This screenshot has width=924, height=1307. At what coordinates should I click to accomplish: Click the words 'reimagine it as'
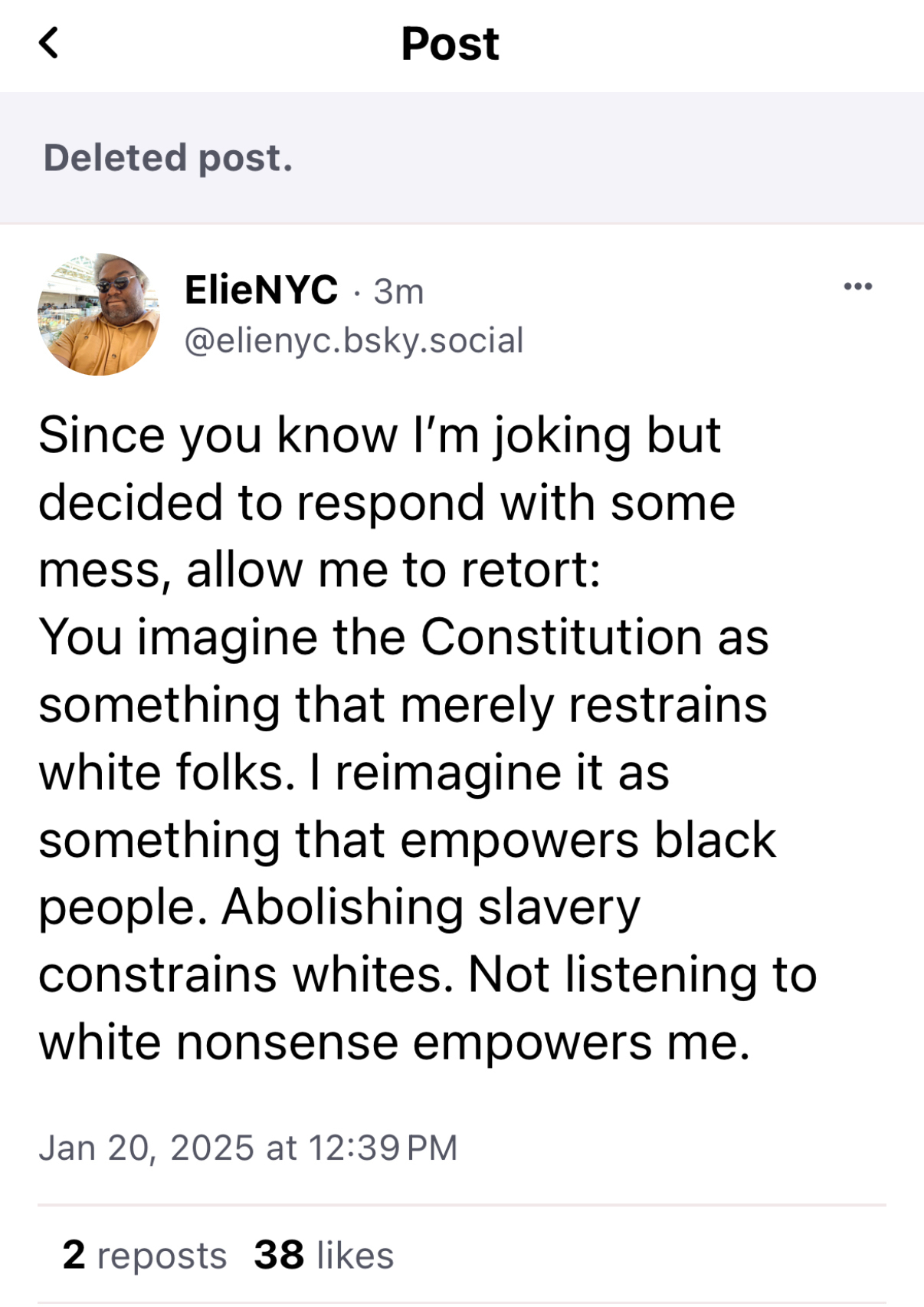click(x=502, y=773)
